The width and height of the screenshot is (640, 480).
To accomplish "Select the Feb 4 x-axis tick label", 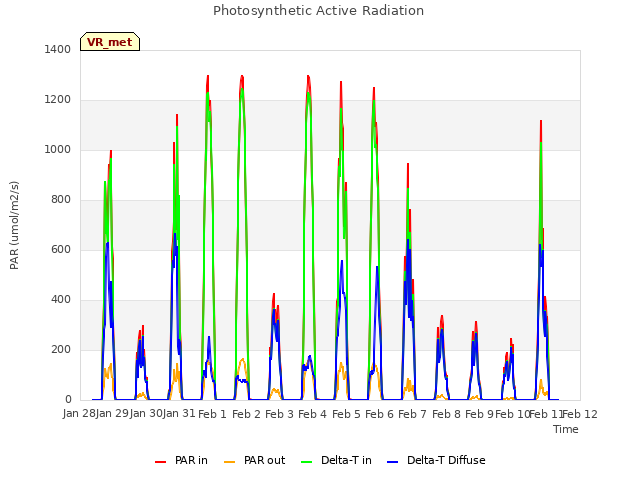I will 312,414.
